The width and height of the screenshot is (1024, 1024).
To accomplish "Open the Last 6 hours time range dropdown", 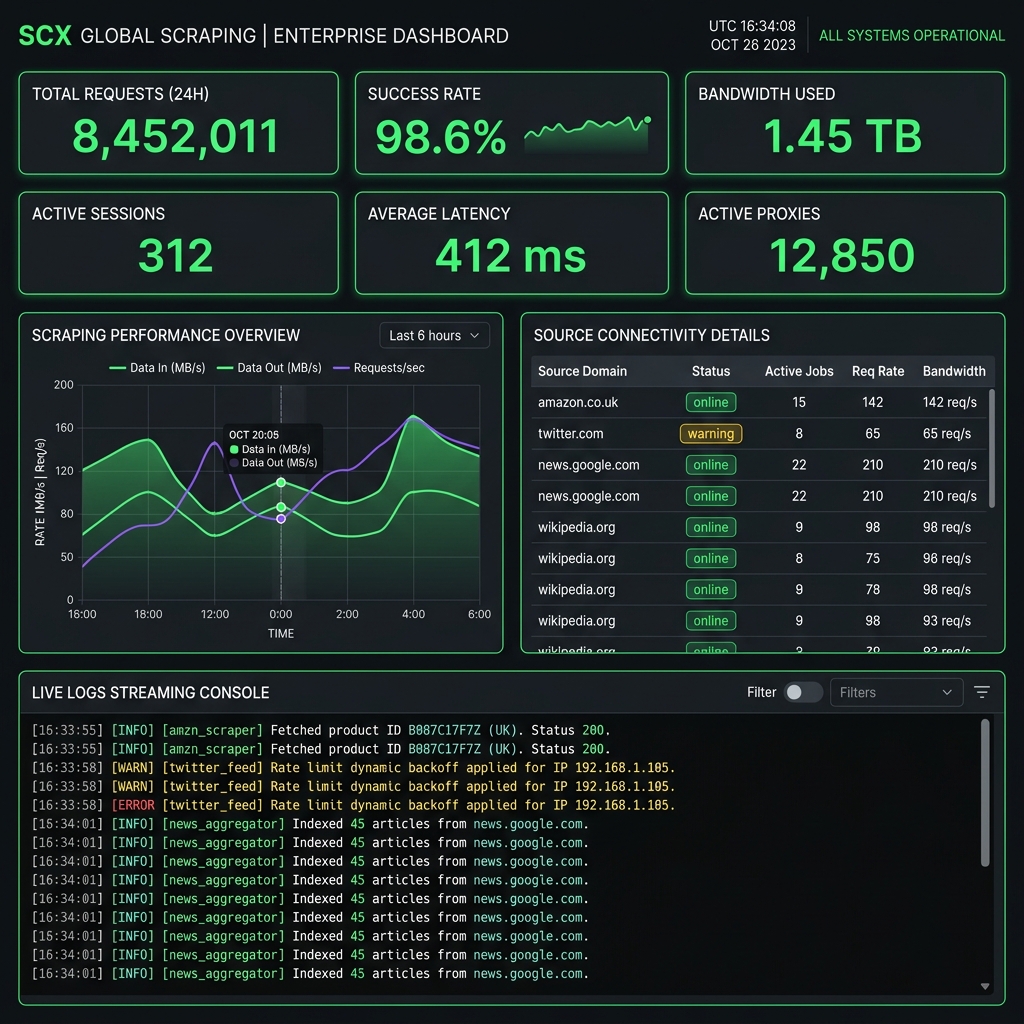I will click(434, 336).
